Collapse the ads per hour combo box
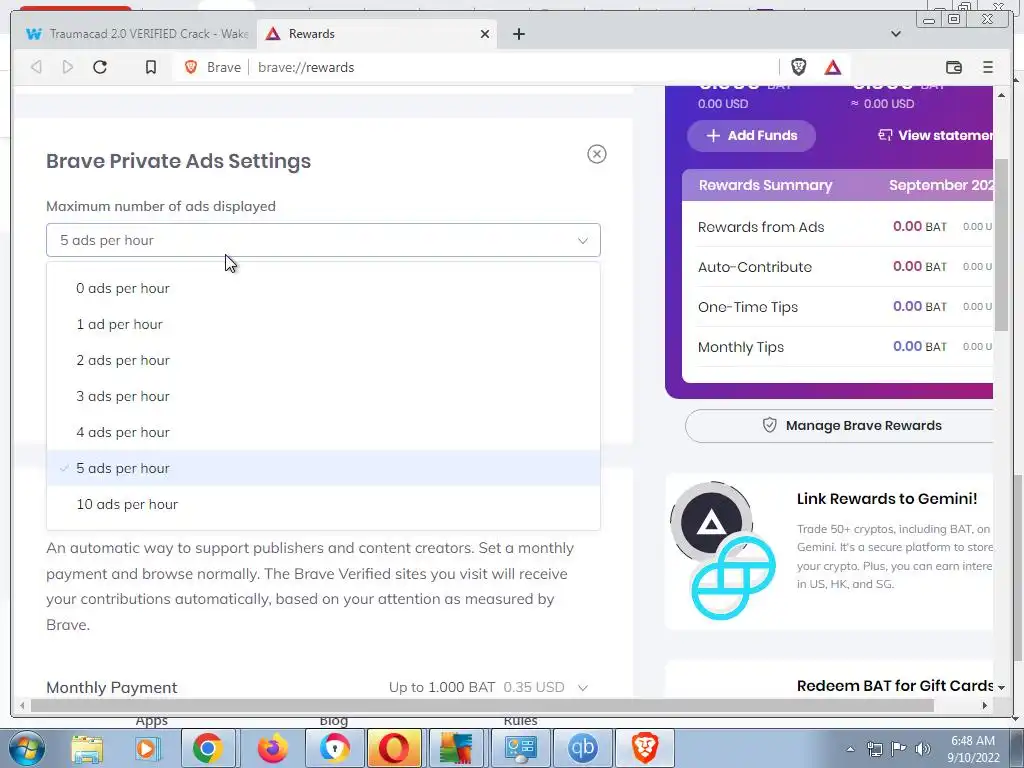The height and width of the screenshot is (768, 1024). tap(323, 240)
